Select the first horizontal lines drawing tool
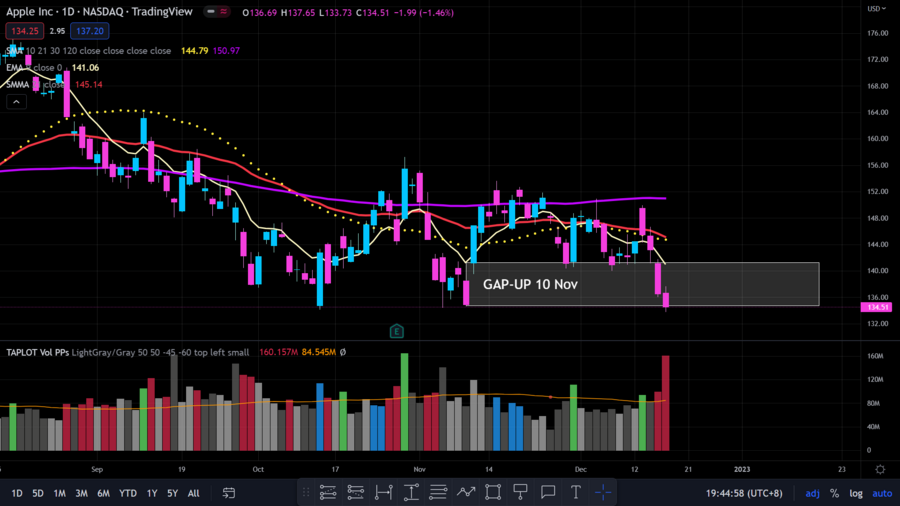The width and height of the screenshot is (900, 506). pyautogui.click(x=328, y=492)
